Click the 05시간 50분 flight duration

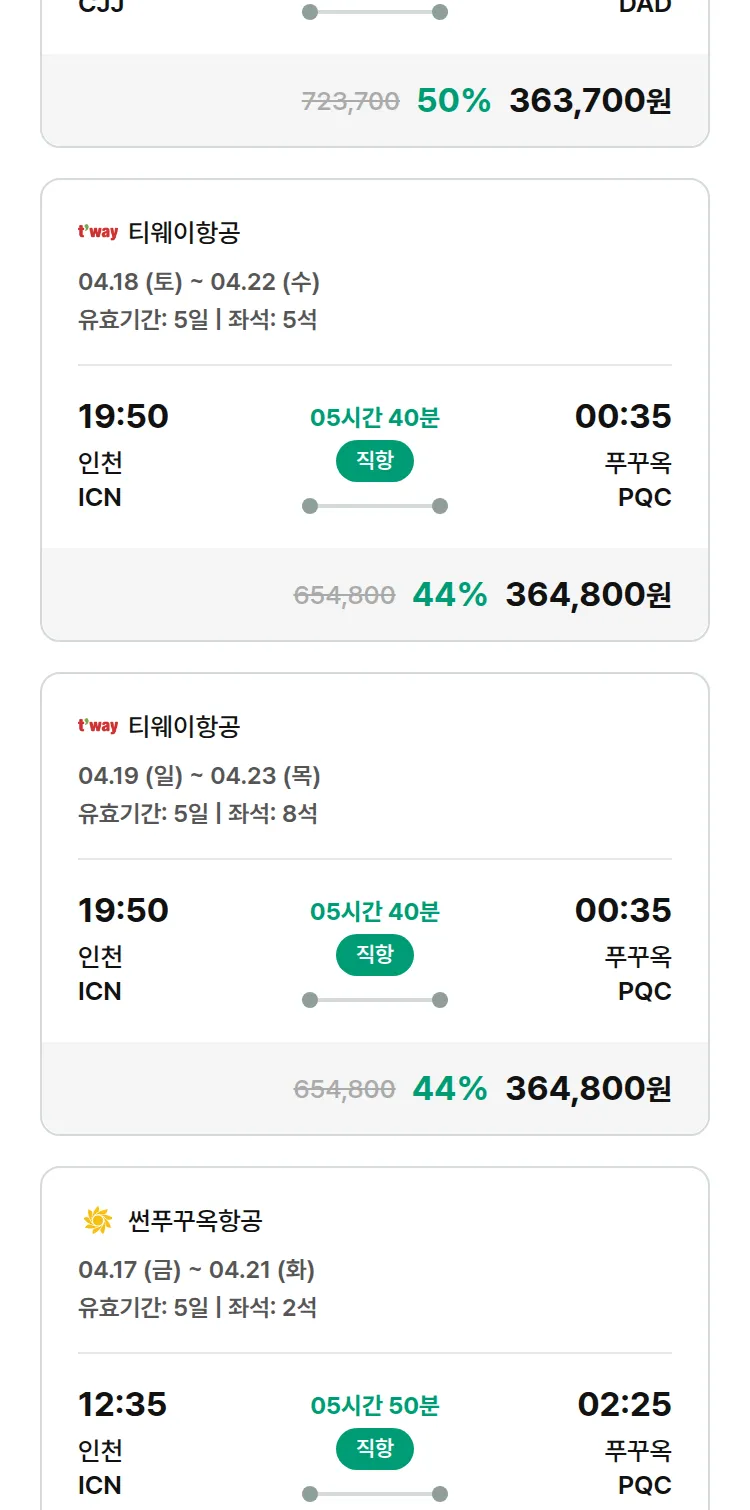pyautogui.click(x=374, y=1405)
